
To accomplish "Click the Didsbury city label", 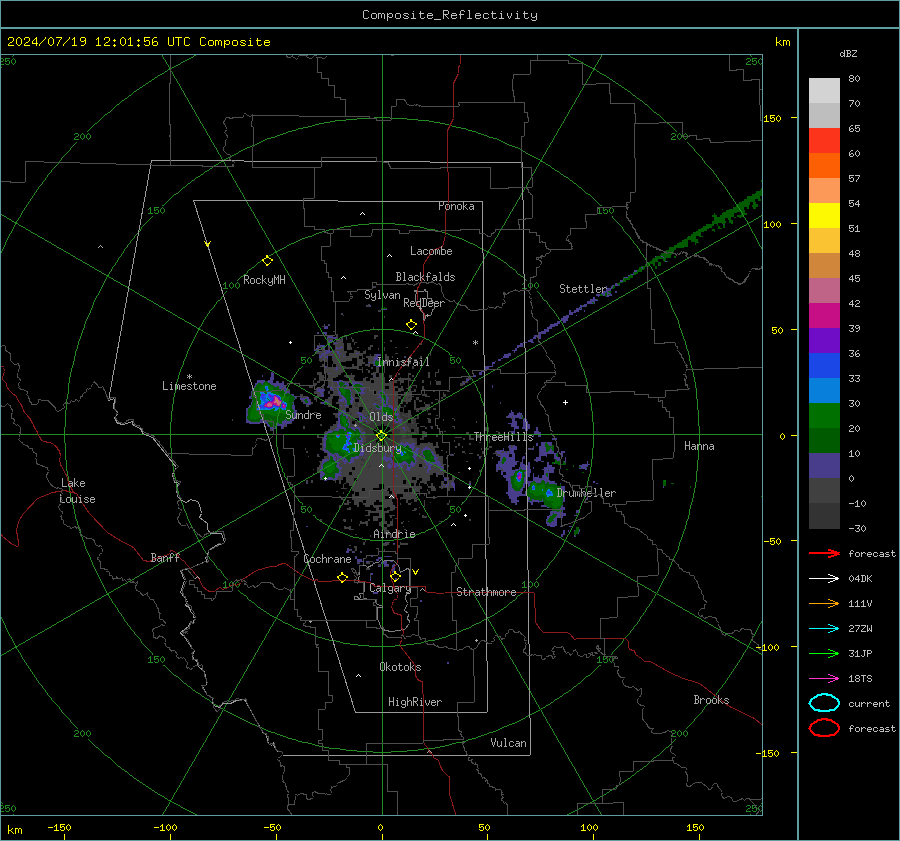I will coord(377,448).
